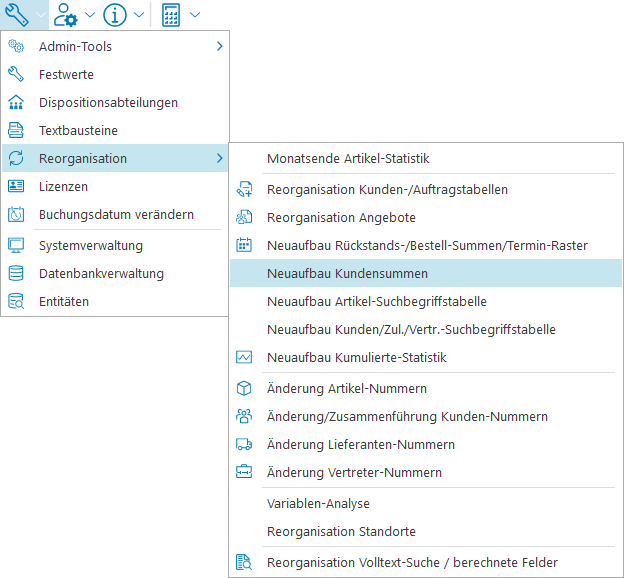Open dropdown arrow next to info icon
This screenshot has width=626, height=578.
[x=139, y=15]
